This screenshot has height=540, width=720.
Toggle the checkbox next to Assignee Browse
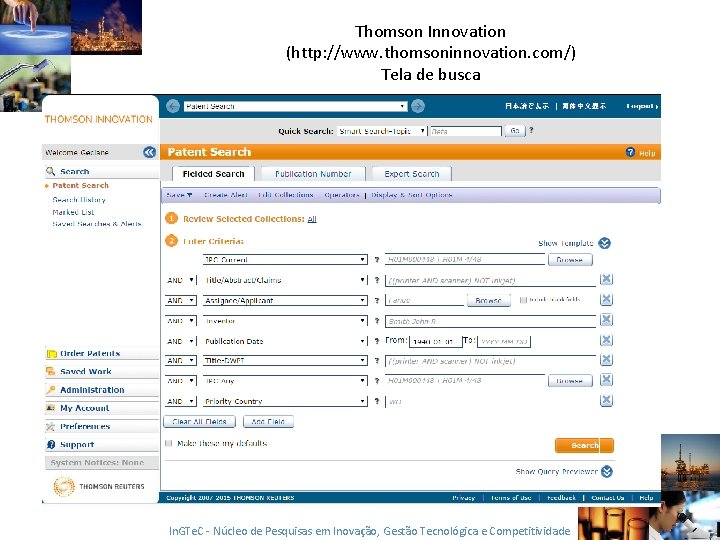523,300
